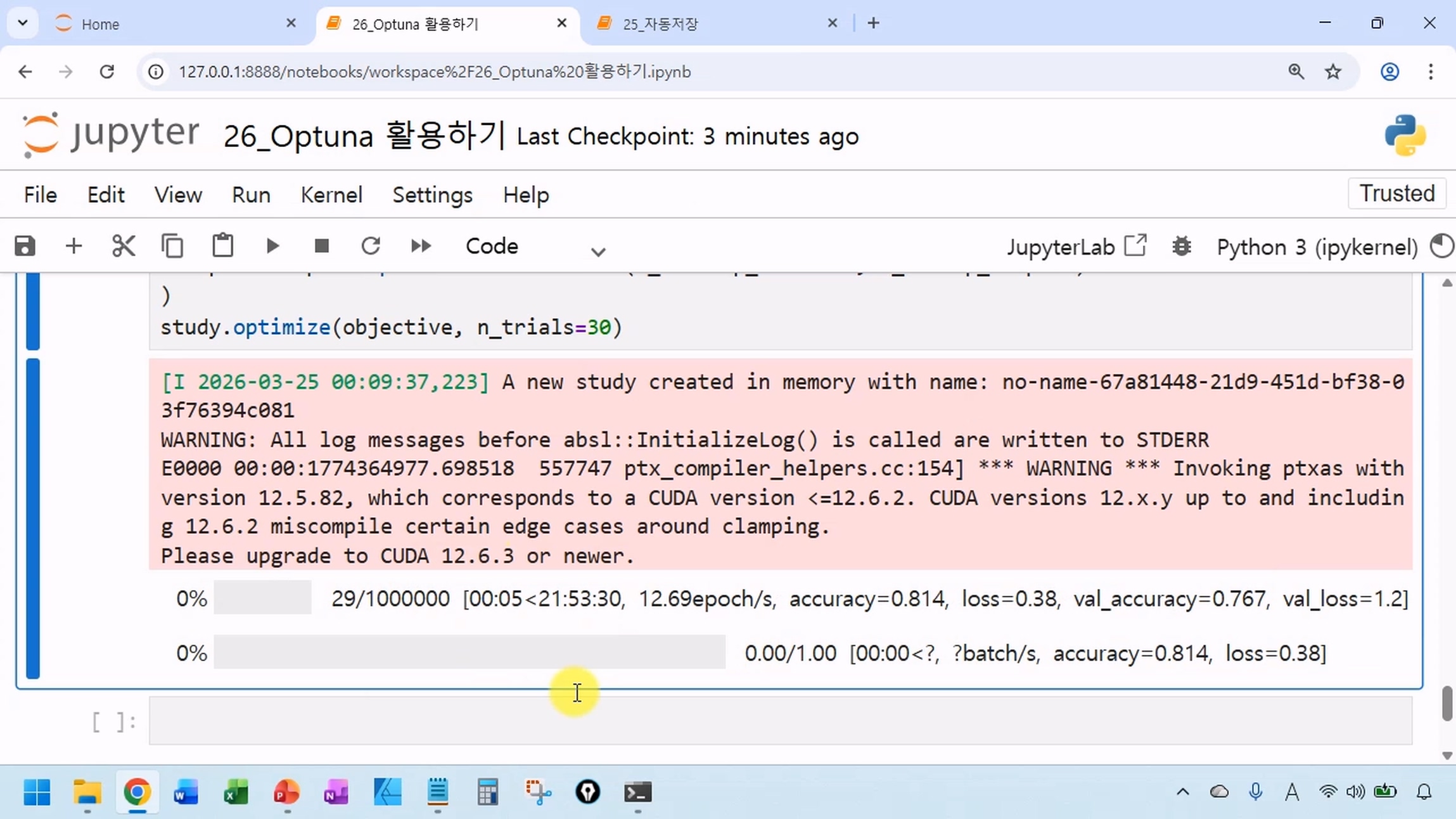Show hidden system tray icons
Screen dimensions: 1456x819
tap(1182, 792)
